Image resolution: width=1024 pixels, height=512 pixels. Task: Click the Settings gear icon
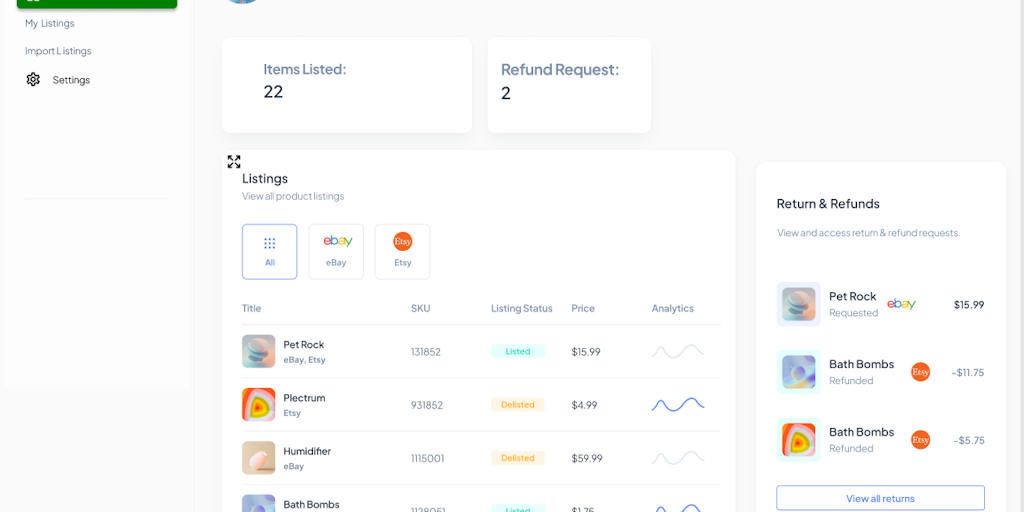click(33, 80)
